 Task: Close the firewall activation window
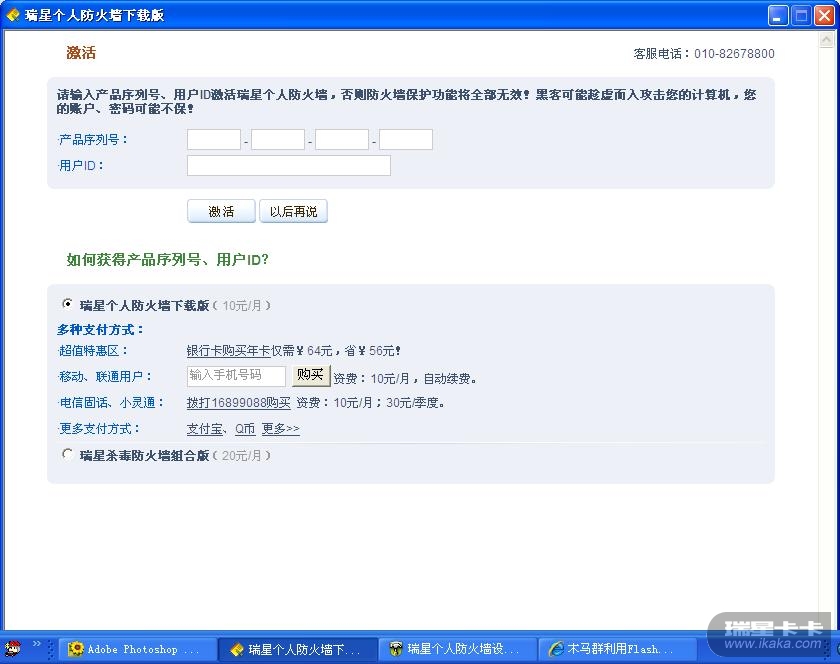point(824,16)
